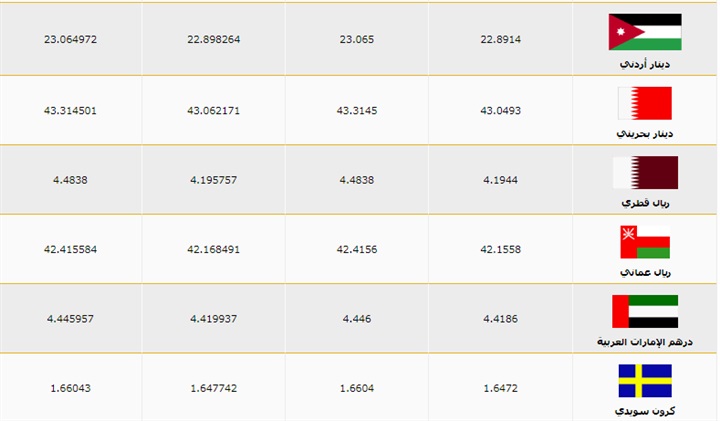720x421 pixels.
Task: Click the United Arab Emirates flag icon
Action: [x=645, y=311]
